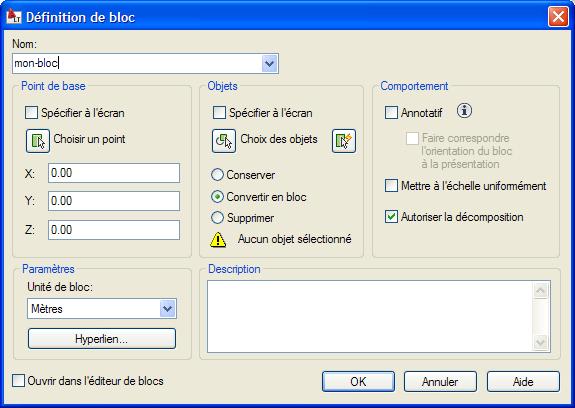
Task: Confirm with the OK button
Action: click(358, 381)
